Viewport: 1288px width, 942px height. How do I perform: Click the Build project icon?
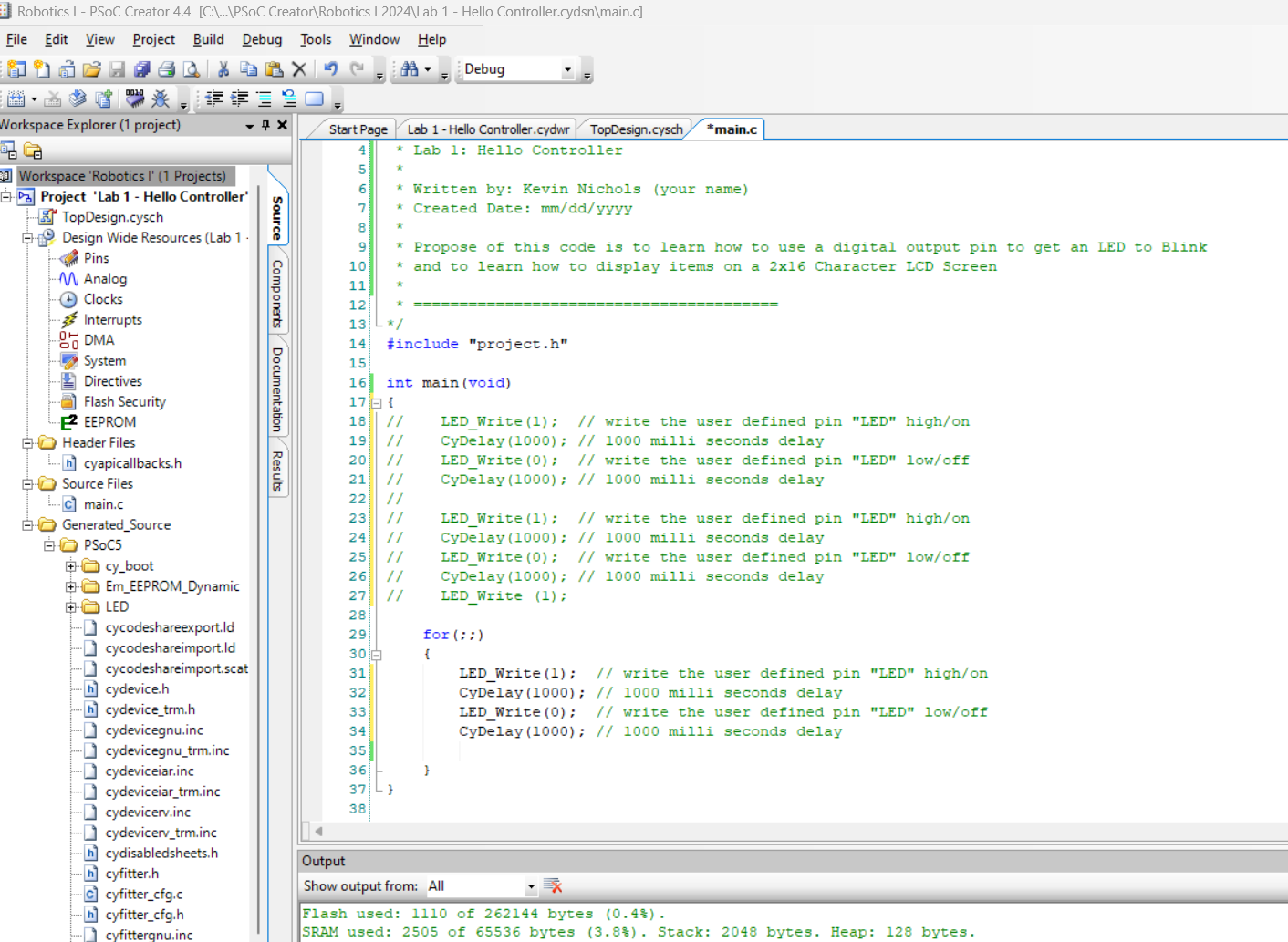tap(16, 98)
